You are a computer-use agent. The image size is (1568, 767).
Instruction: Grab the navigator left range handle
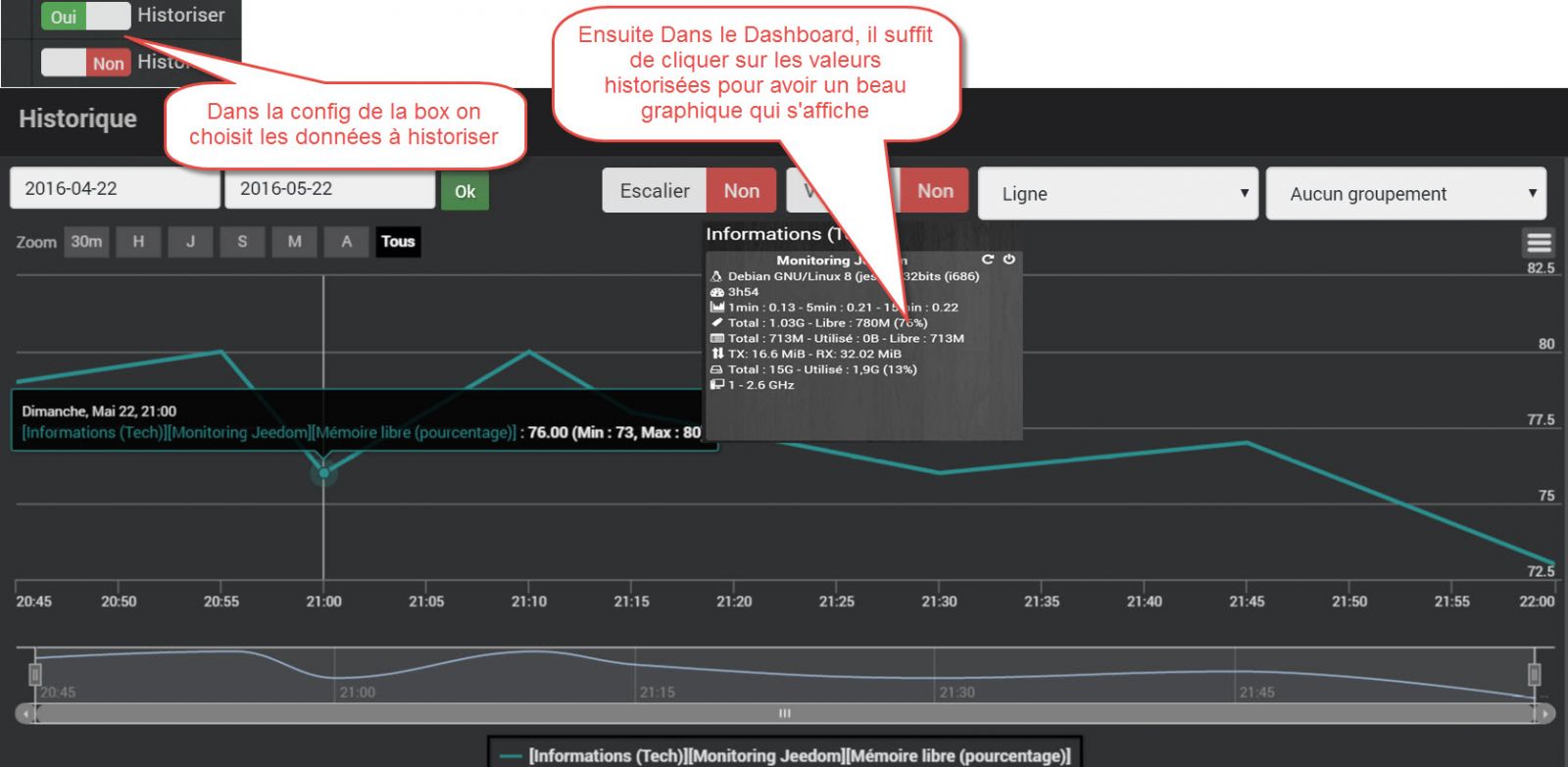35,674
